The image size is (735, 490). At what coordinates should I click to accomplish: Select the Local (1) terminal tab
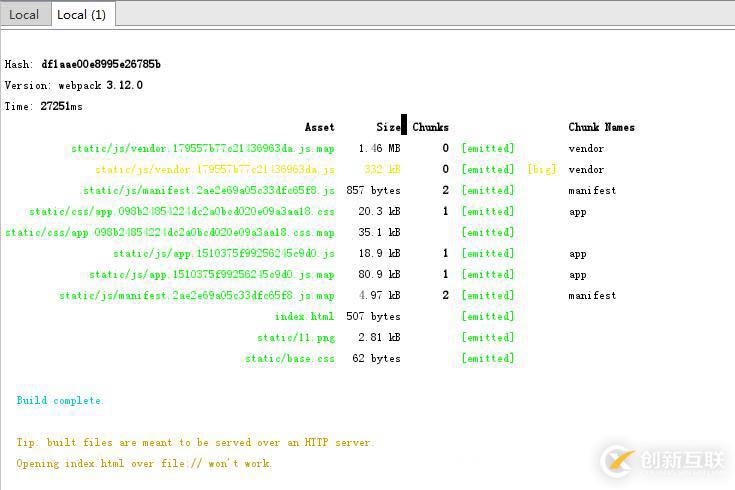point(82,15)
